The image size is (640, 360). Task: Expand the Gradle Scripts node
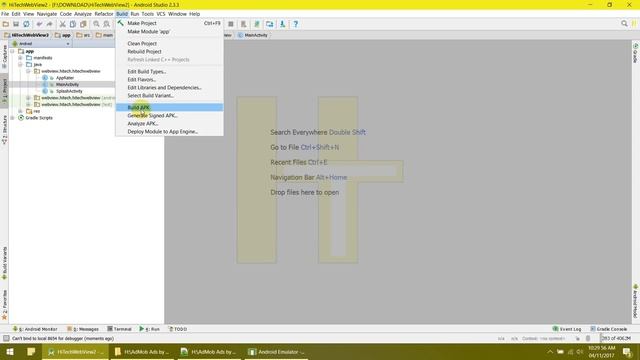coord(13,118)
